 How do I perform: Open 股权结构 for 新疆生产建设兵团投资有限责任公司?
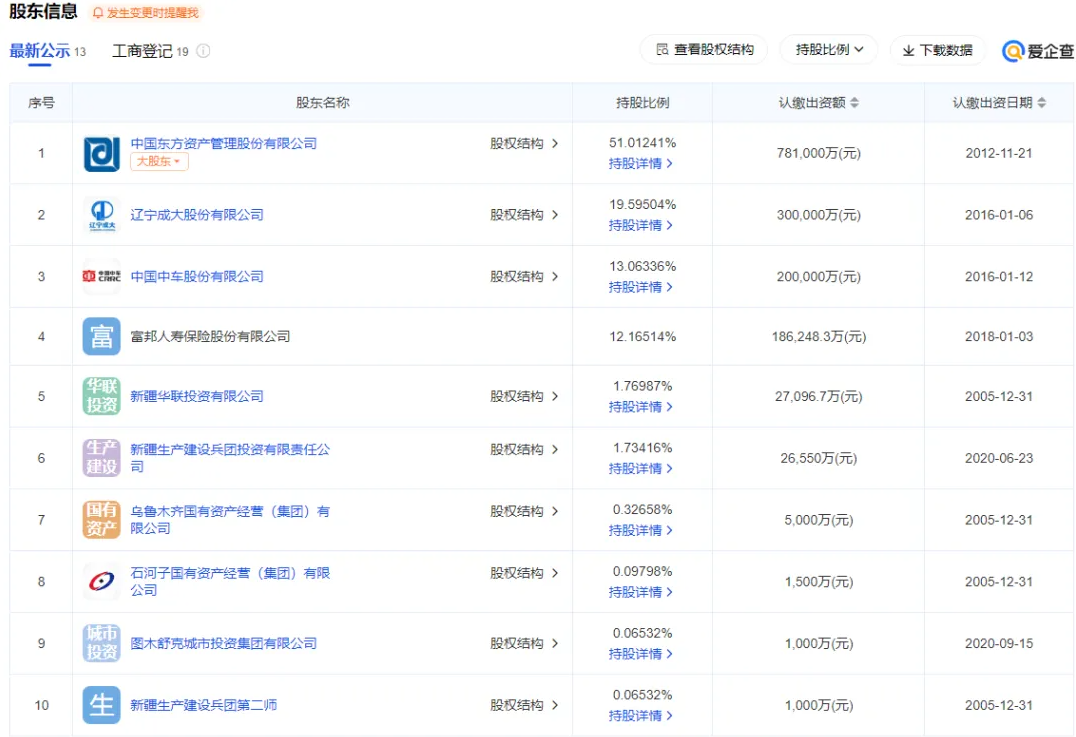click(x=524, y=449)
